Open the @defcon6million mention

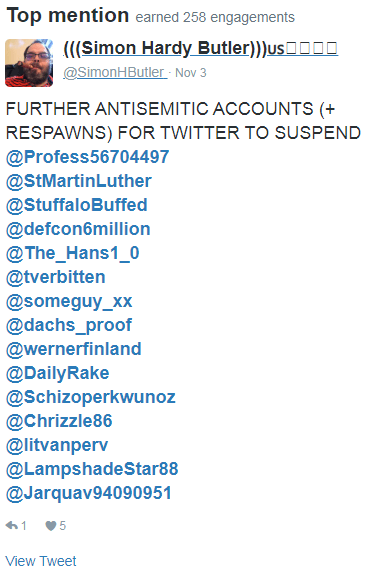pyautogui.click(x=78, y=229)
